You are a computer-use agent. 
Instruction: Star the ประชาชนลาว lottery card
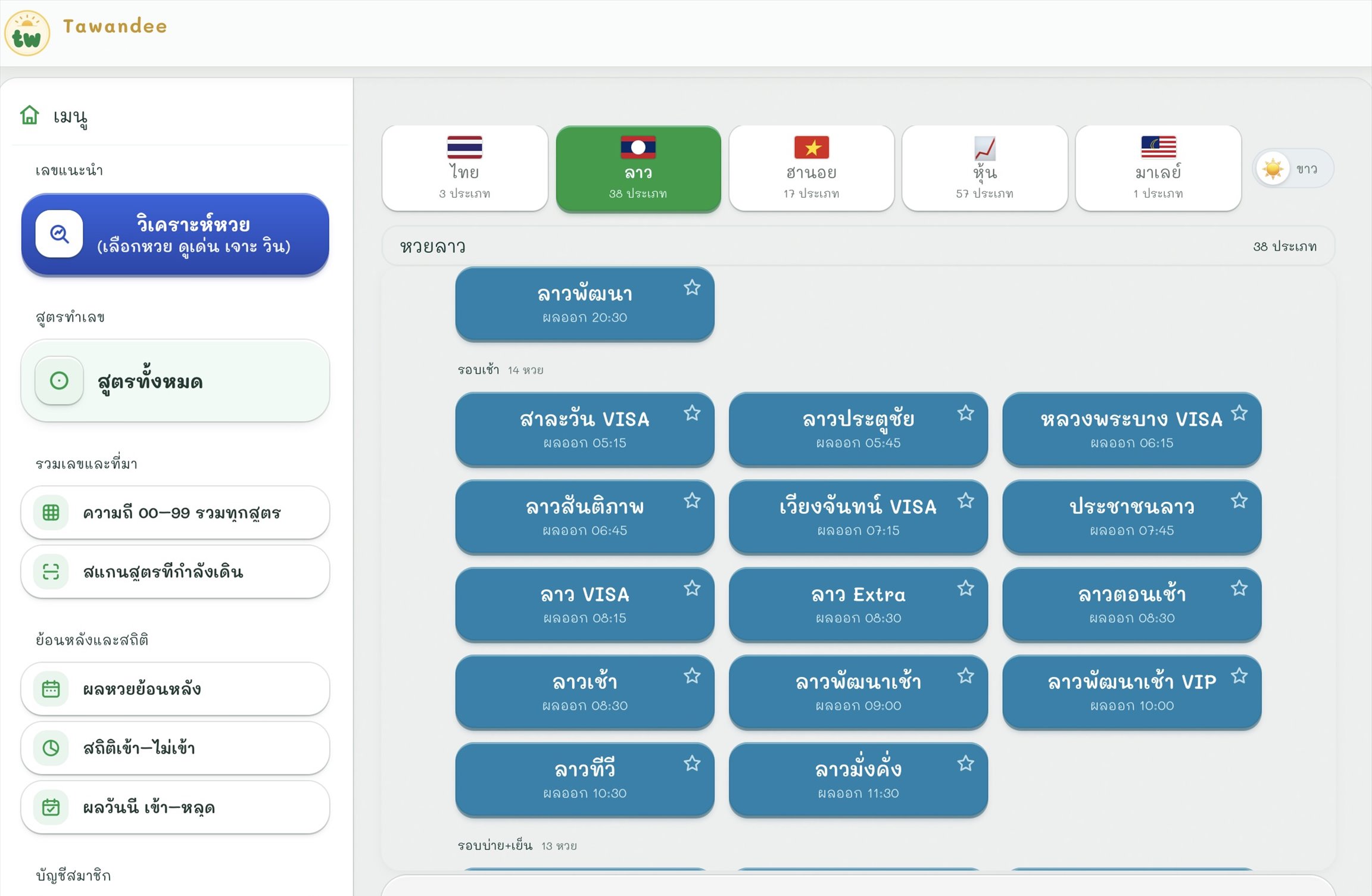[1239, 501]
